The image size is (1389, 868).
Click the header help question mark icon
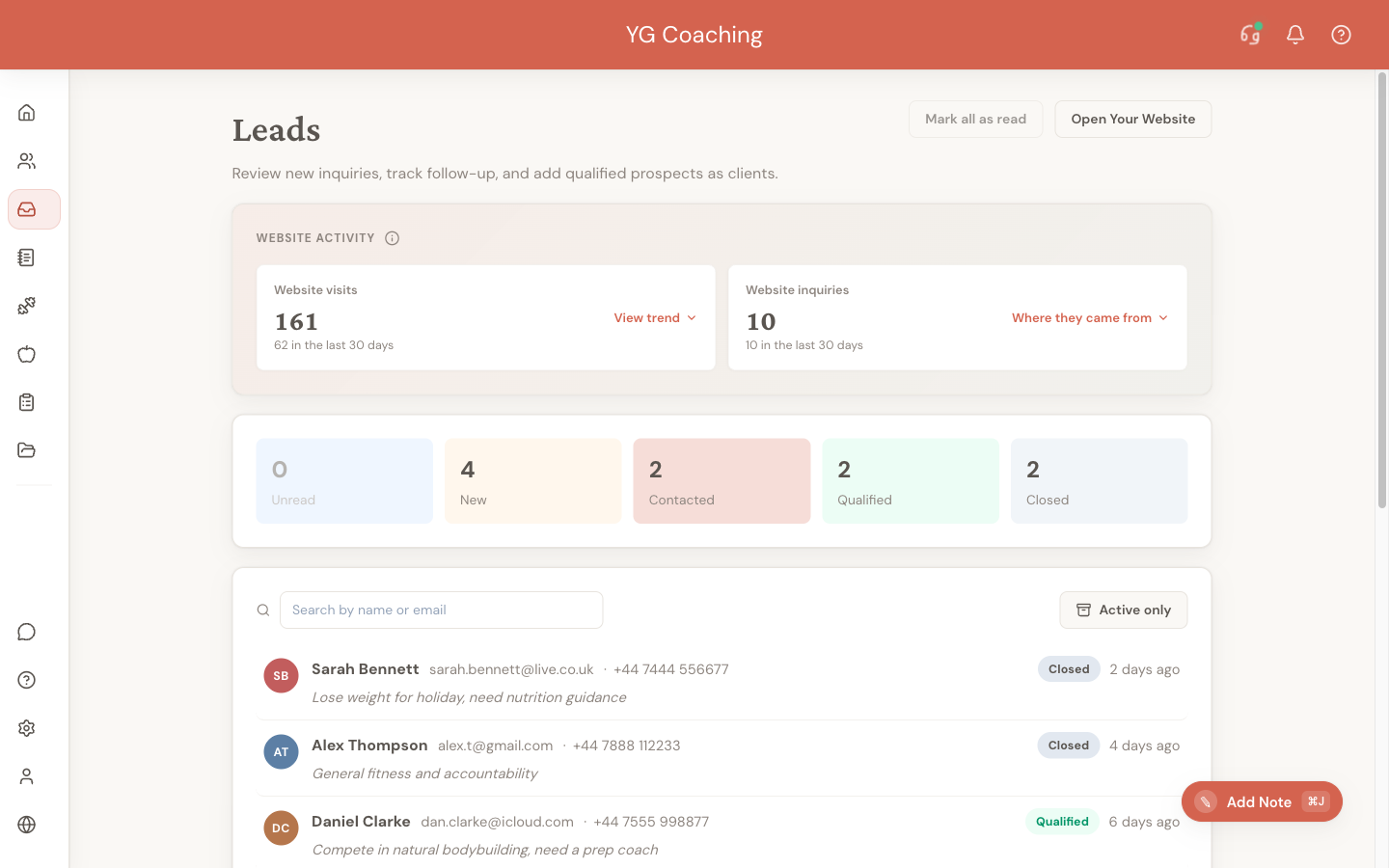click(x=1341, y=35)
